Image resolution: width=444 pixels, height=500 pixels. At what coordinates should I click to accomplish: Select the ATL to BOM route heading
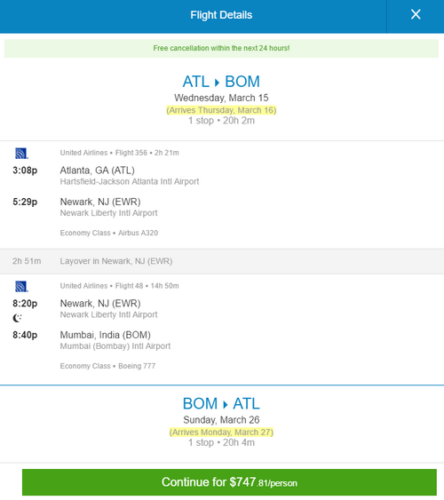221,82
